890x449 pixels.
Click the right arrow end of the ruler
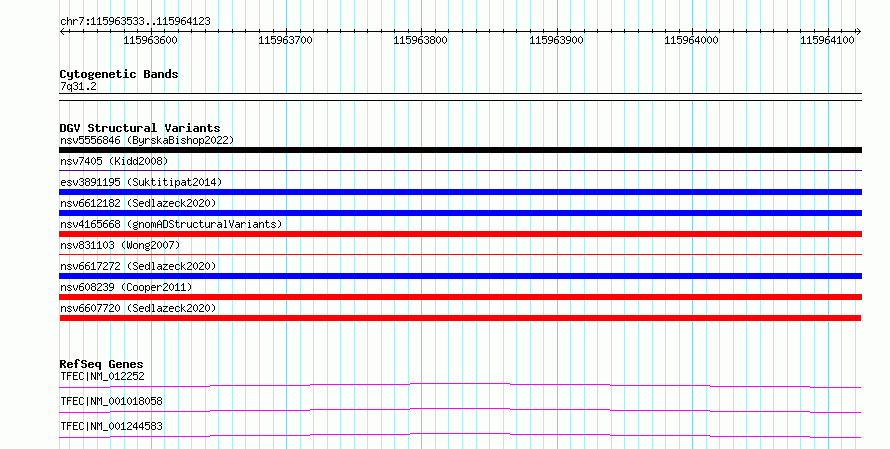point(858,32)
